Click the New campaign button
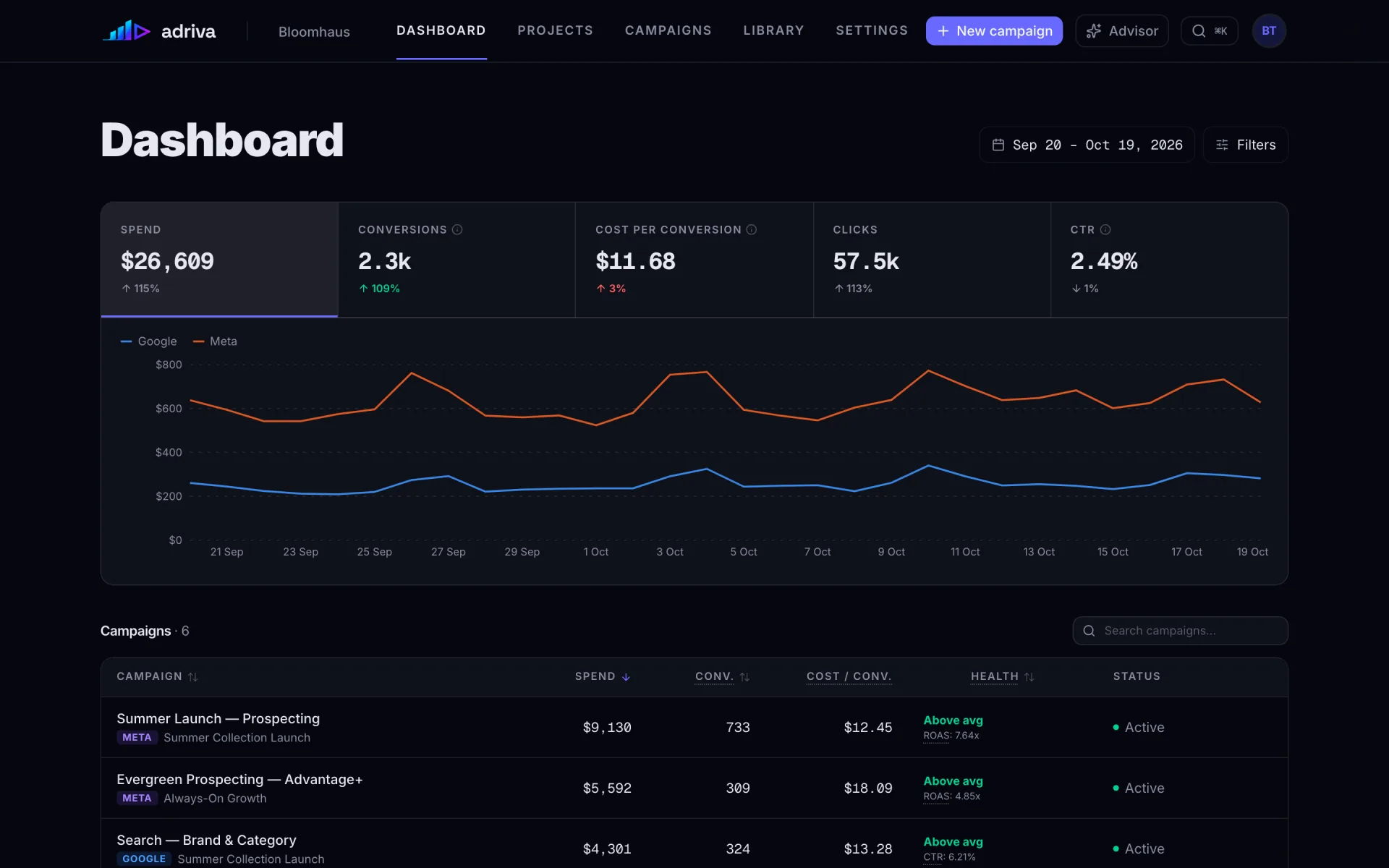This screenshot has height=868, width=1389. point(994,31)
